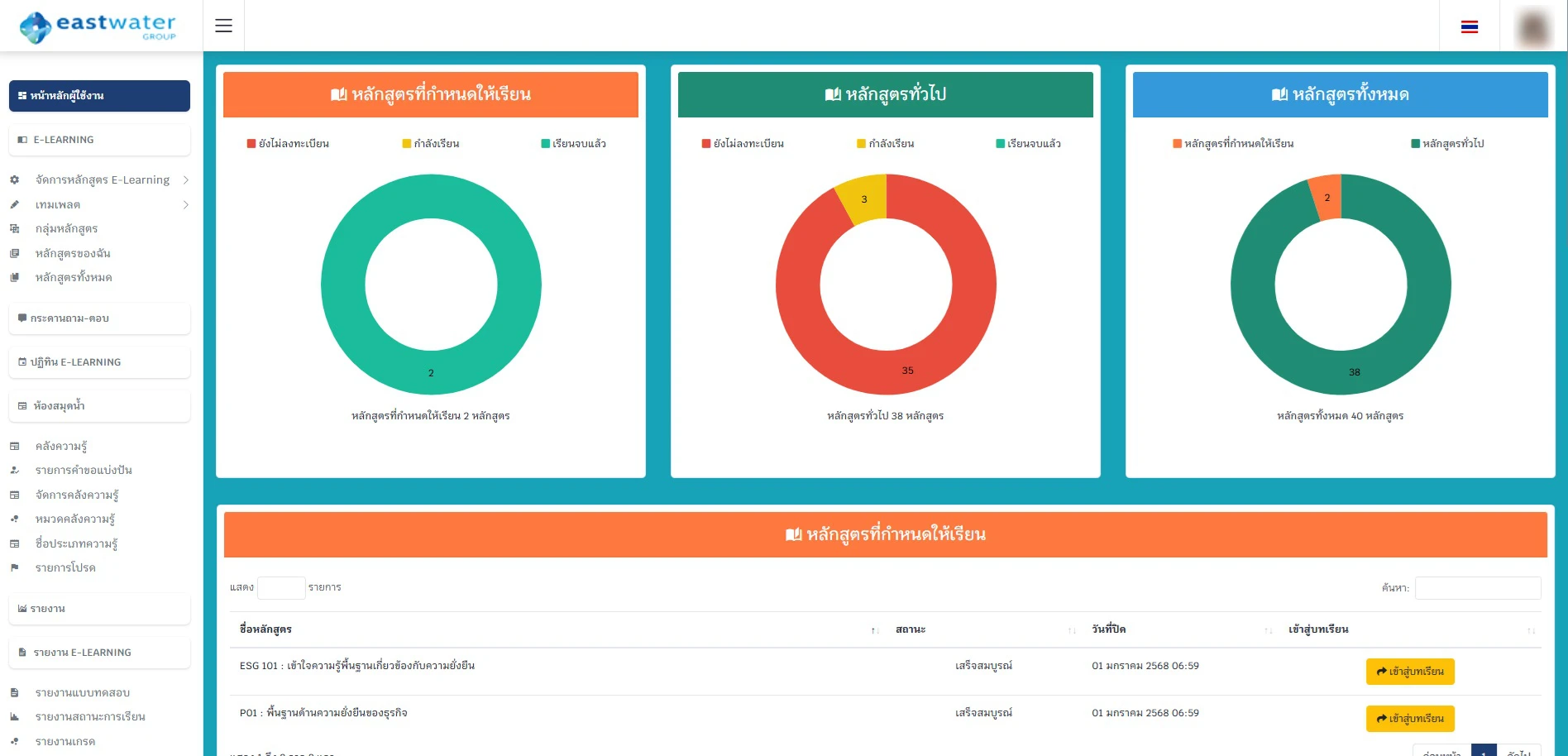Click เข้าสู่บทเรียน button for ESG 101

[x=1409, y=672]
